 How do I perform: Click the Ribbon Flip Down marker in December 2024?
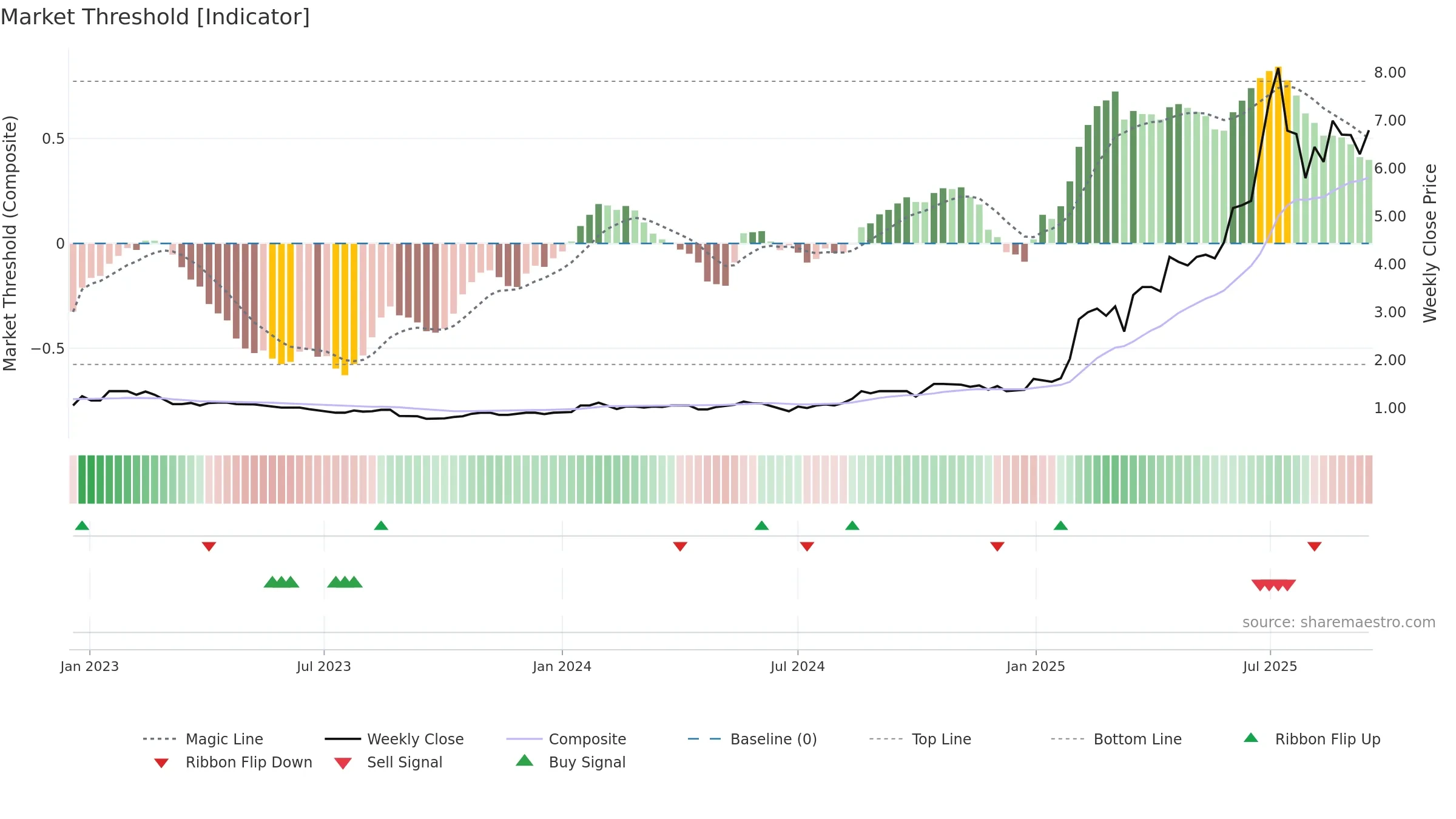pyautogui.click(x=997, y=547)
